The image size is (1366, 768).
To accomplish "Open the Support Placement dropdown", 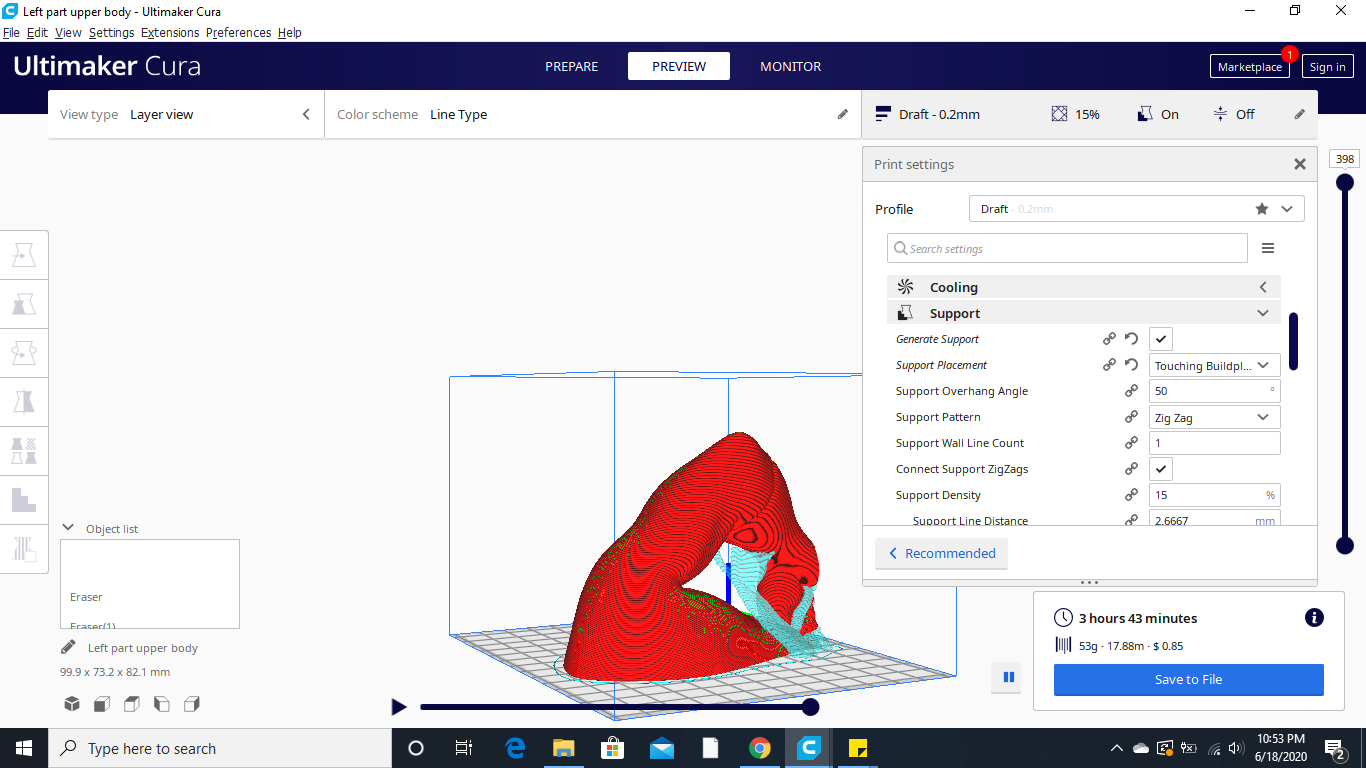I will pos(1214,365).
